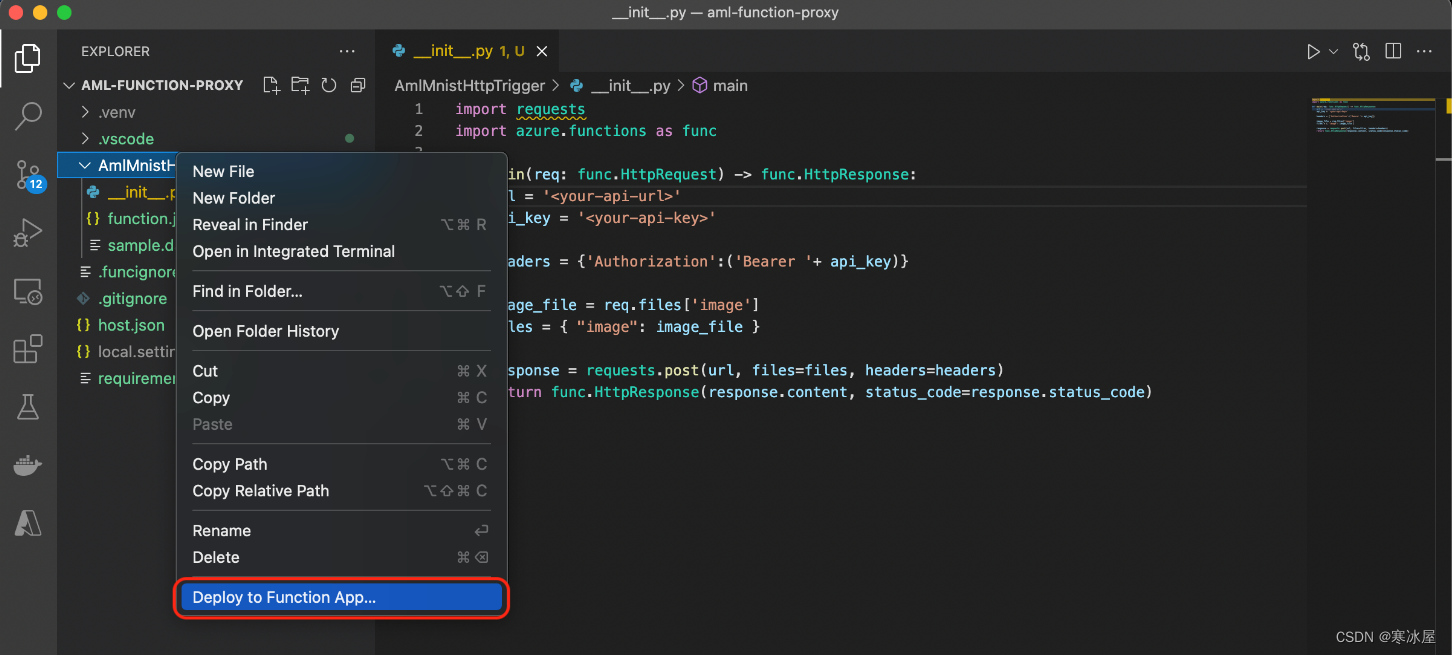This screenshot has height=655, width=1452.
Task: Choose Rename in context menu
Action: (341, 531)
